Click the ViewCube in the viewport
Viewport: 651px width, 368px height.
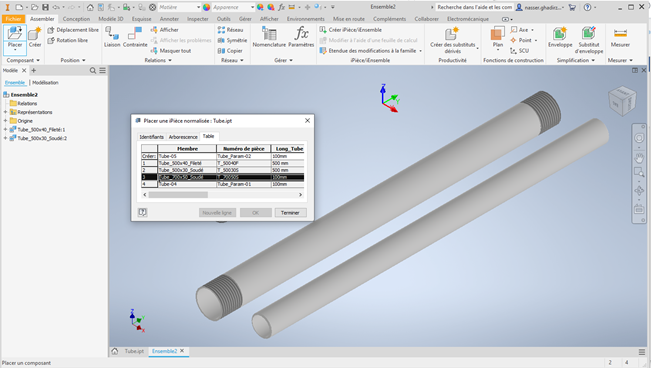622,101
